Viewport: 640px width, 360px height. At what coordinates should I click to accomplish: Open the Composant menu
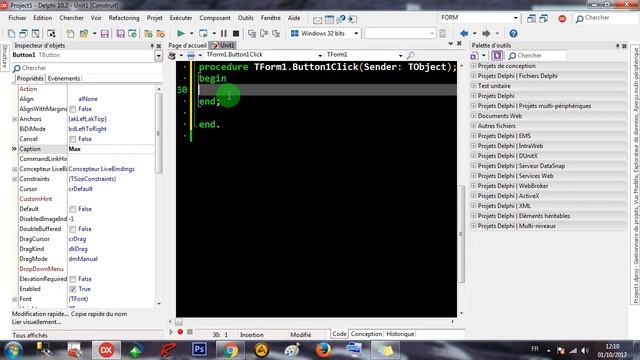coord(215,18)
